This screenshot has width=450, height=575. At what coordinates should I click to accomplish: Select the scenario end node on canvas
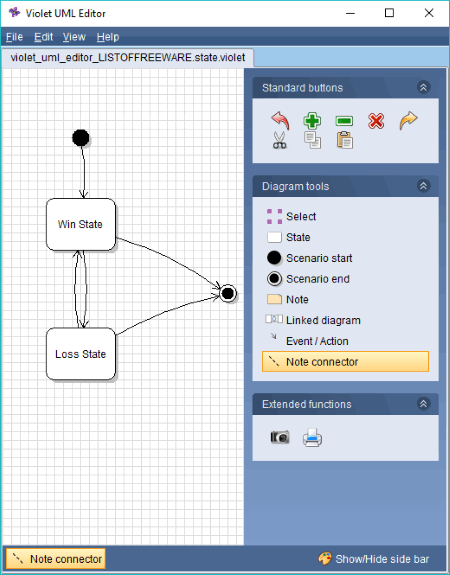tap(228, 293)
